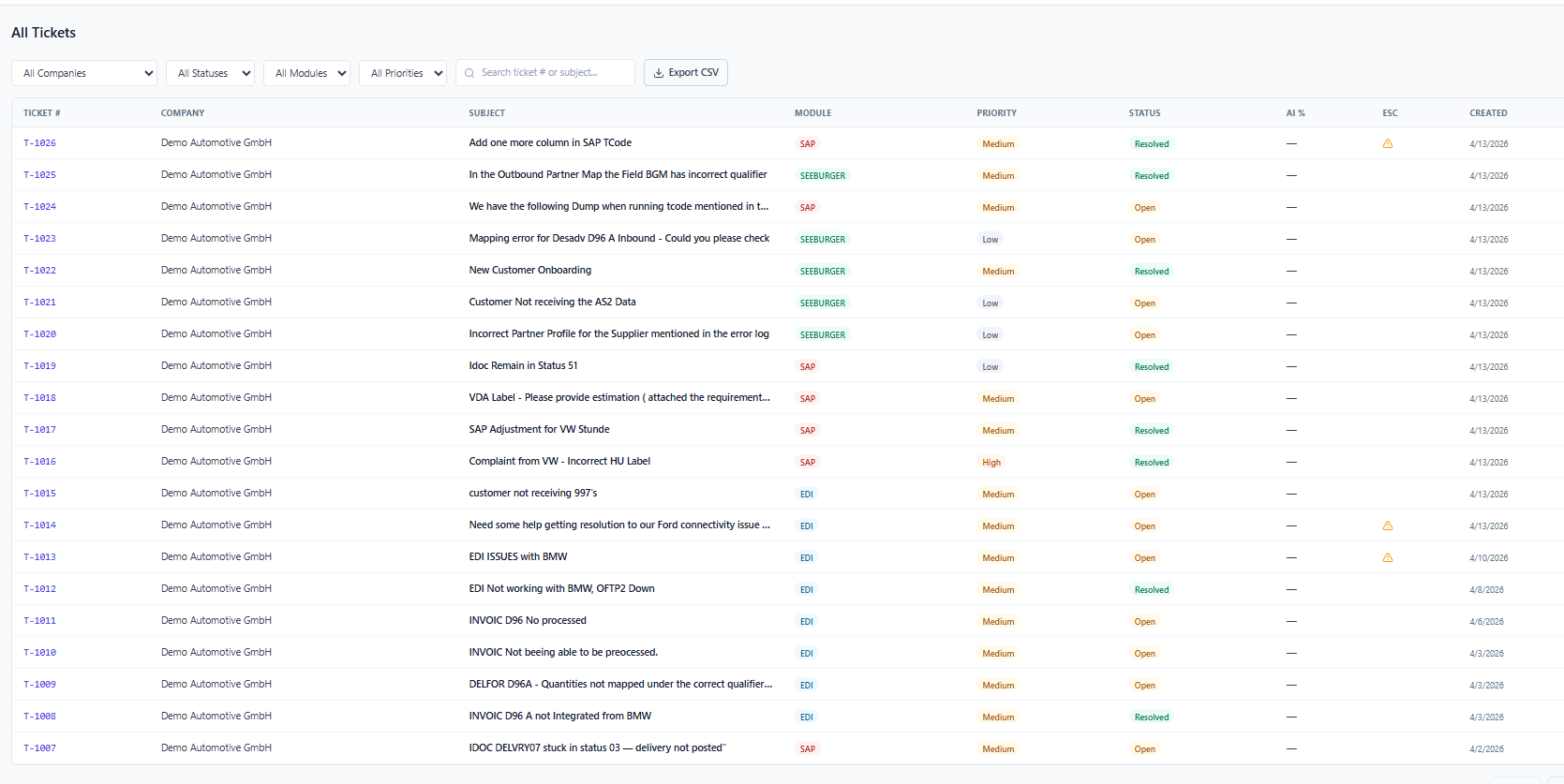Screen dimensions: 1564x784
Task: Click the Open status badge on T-1021
Action: point(1145,303)
